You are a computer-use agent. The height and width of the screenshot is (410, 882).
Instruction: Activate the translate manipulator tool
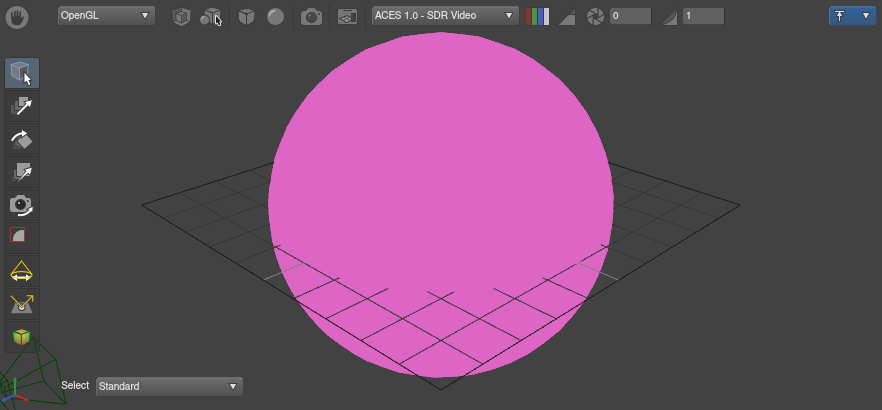pyautogui.click(x=22, y=106)
